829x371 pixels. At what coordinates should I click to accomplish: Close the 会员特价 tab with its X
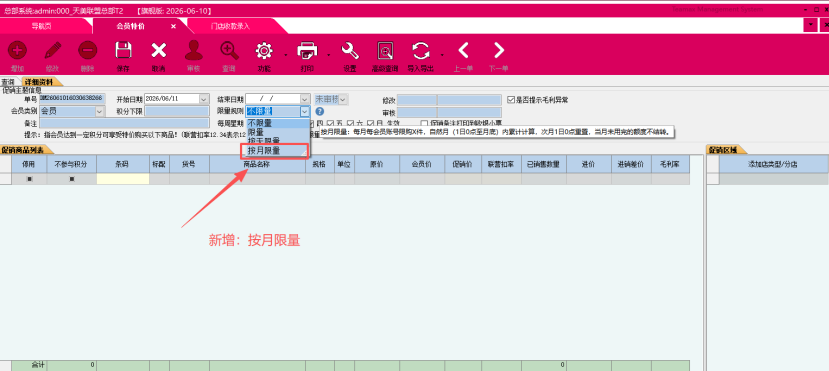(173, 26)
